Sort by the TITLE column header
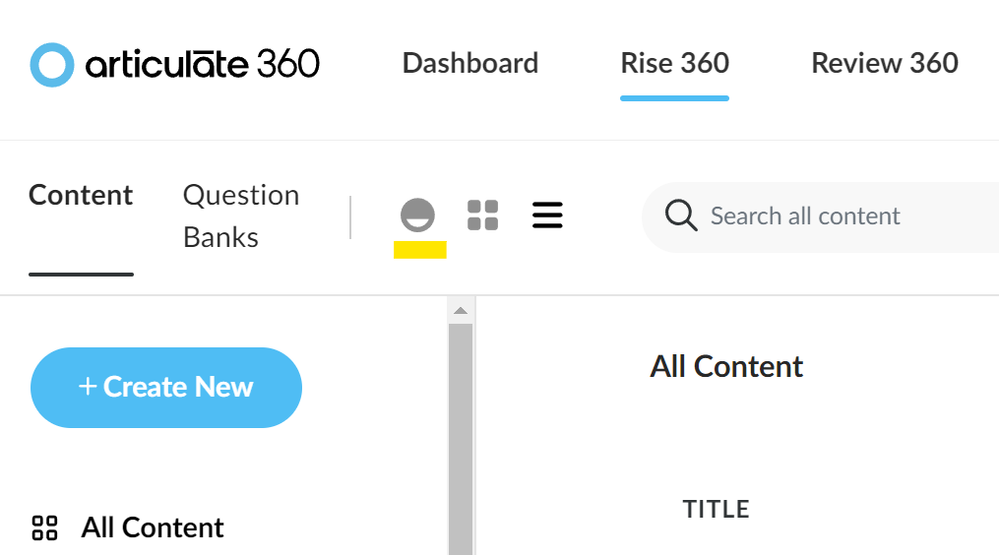 point(716,509)
